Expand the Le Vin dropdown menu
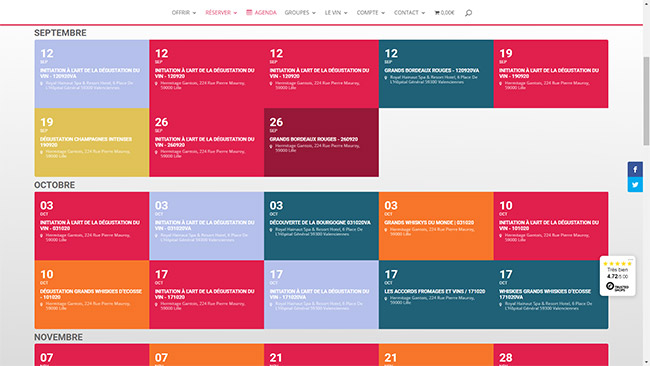The image size is (650, 366). 336,13
